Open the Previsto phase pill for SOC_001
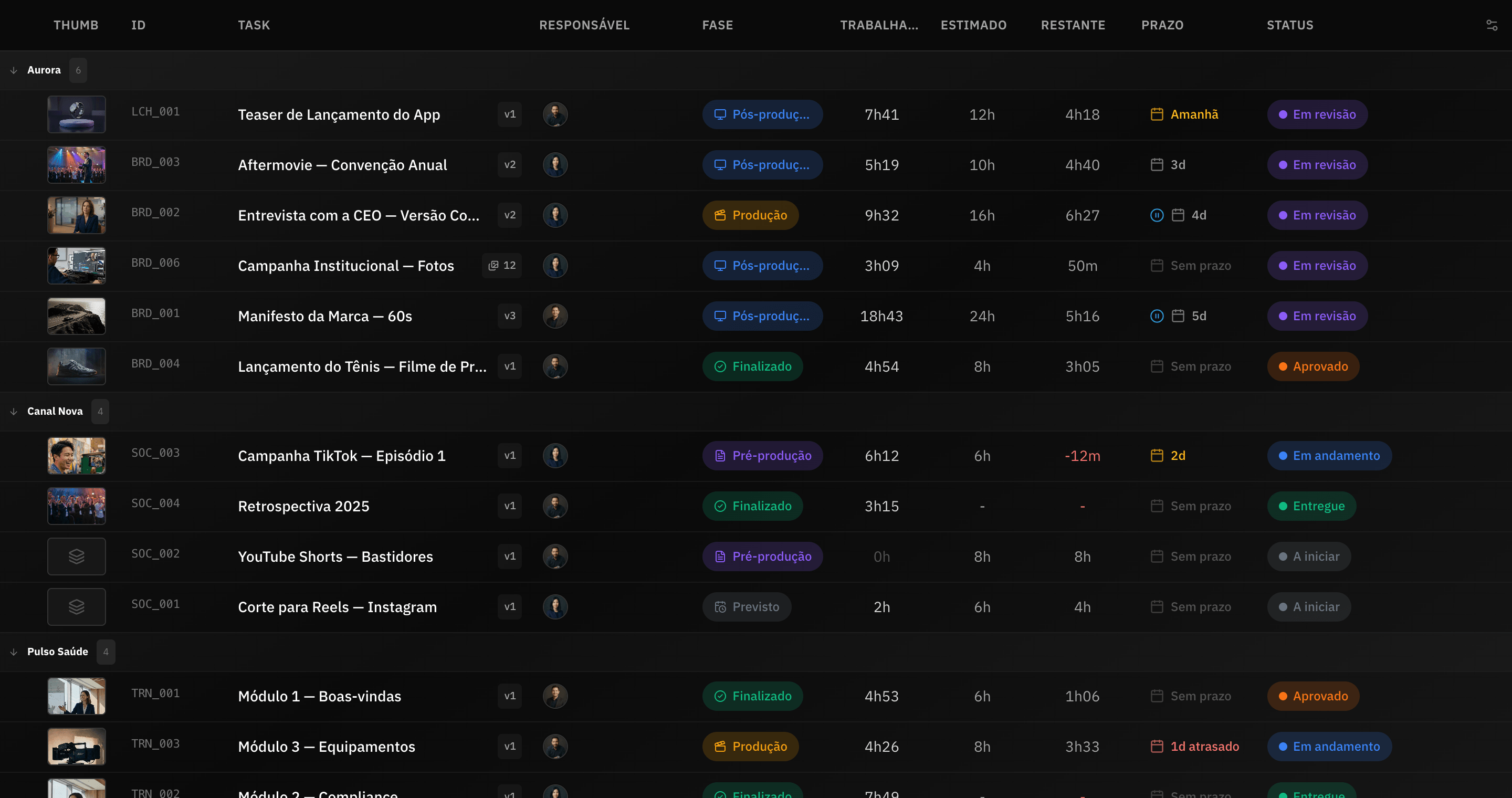This screenshot has width=1512, height=798. (747, 607)
